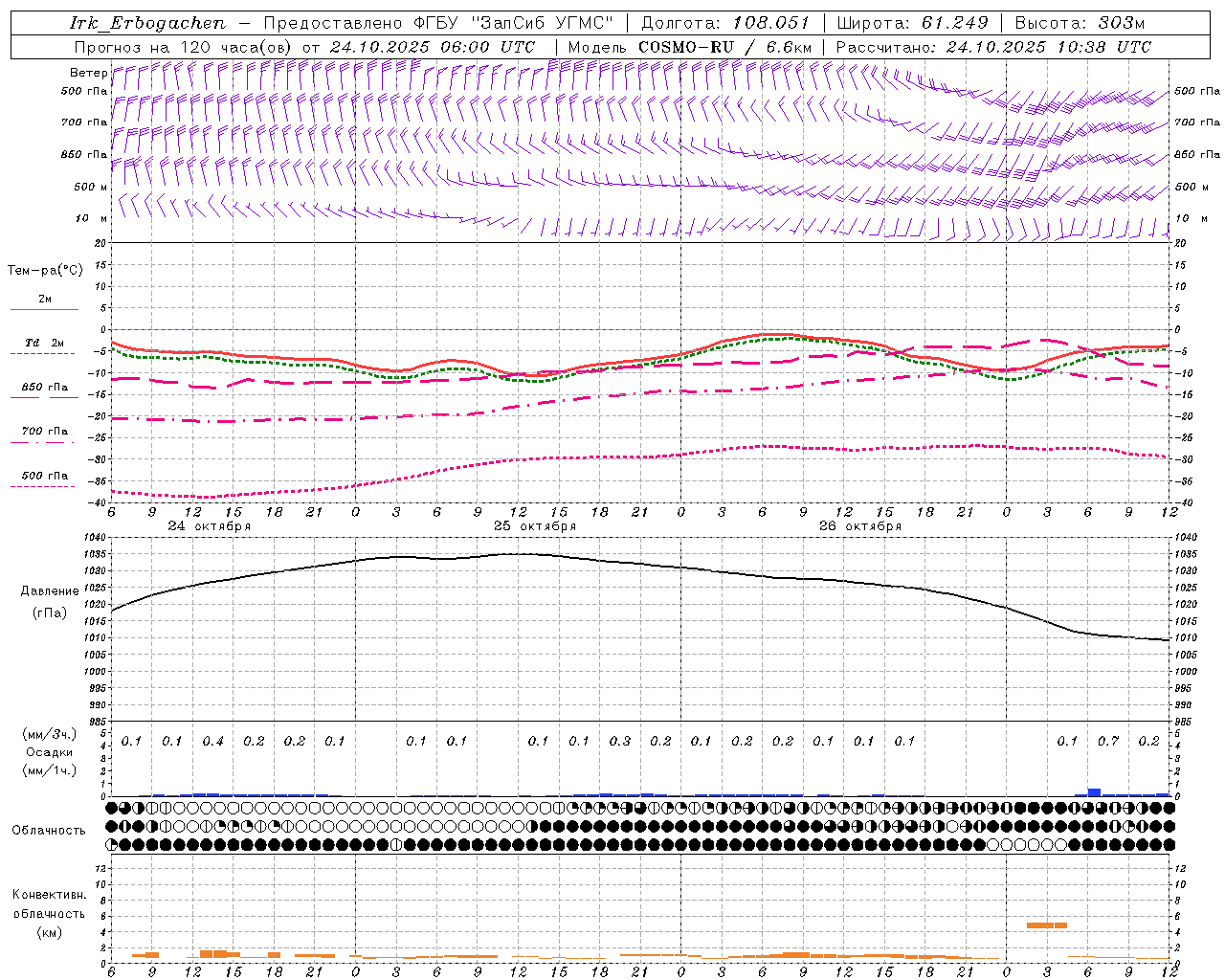Click the tallest blue precipitation bar under '0.7'

coord(1094,792)
